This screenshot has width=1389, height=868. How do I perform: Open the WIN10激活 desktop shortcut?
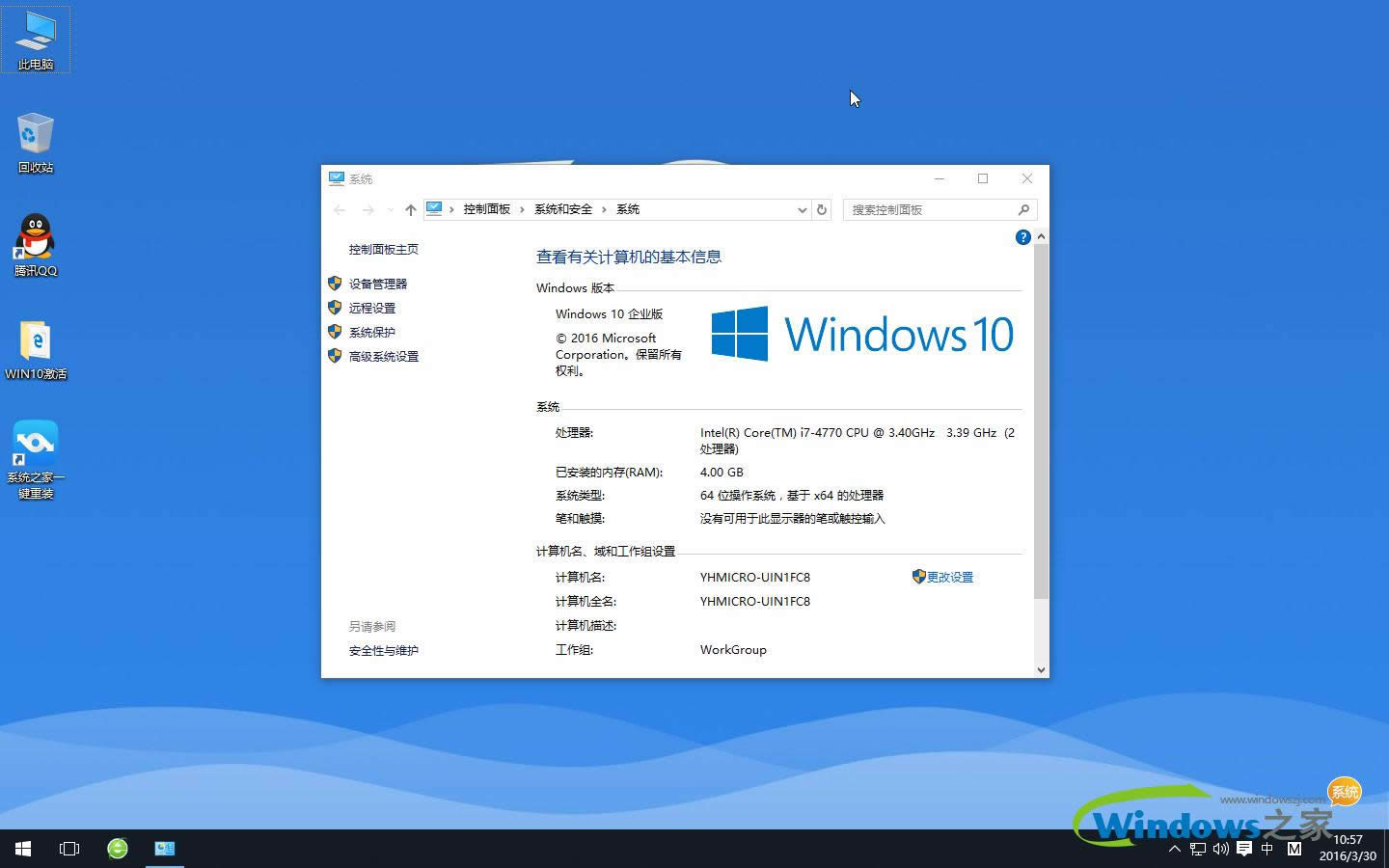click(36, 345)
